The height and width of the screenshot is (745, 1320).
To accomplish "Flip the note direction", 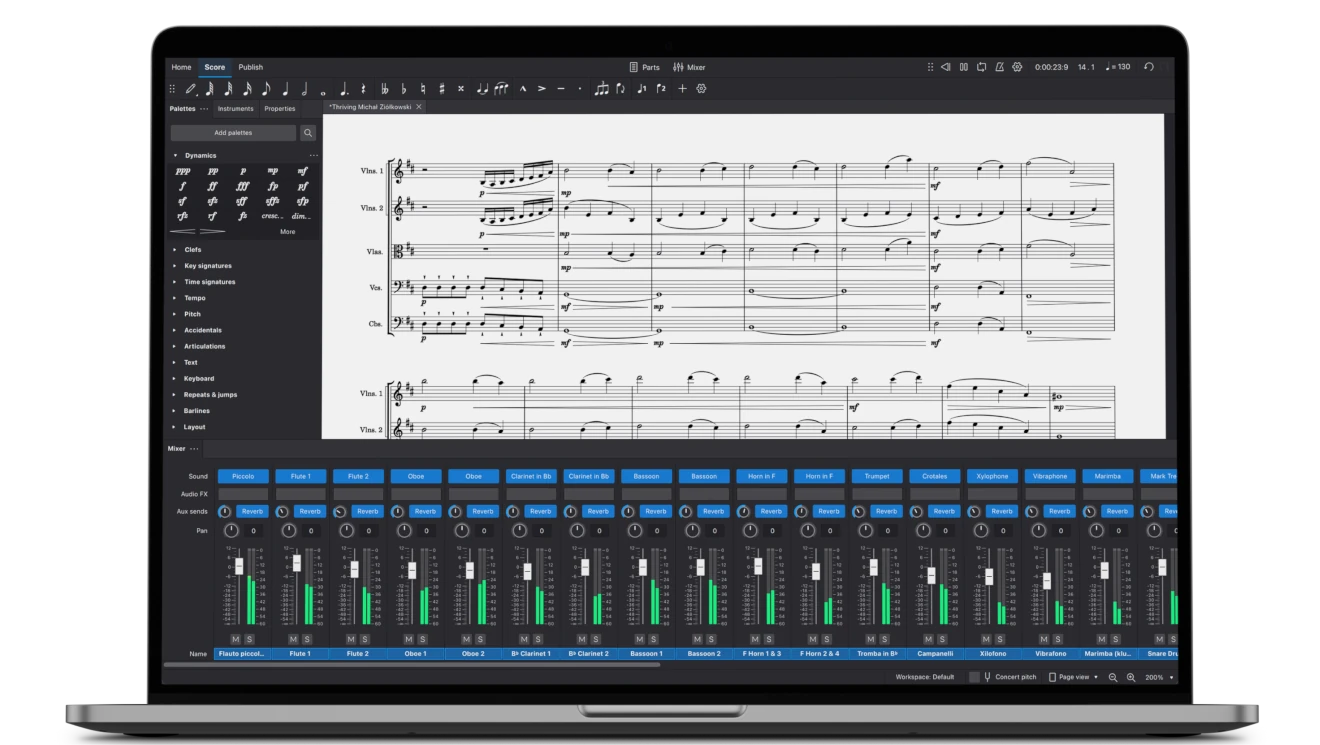I will [x=620, y=88].
